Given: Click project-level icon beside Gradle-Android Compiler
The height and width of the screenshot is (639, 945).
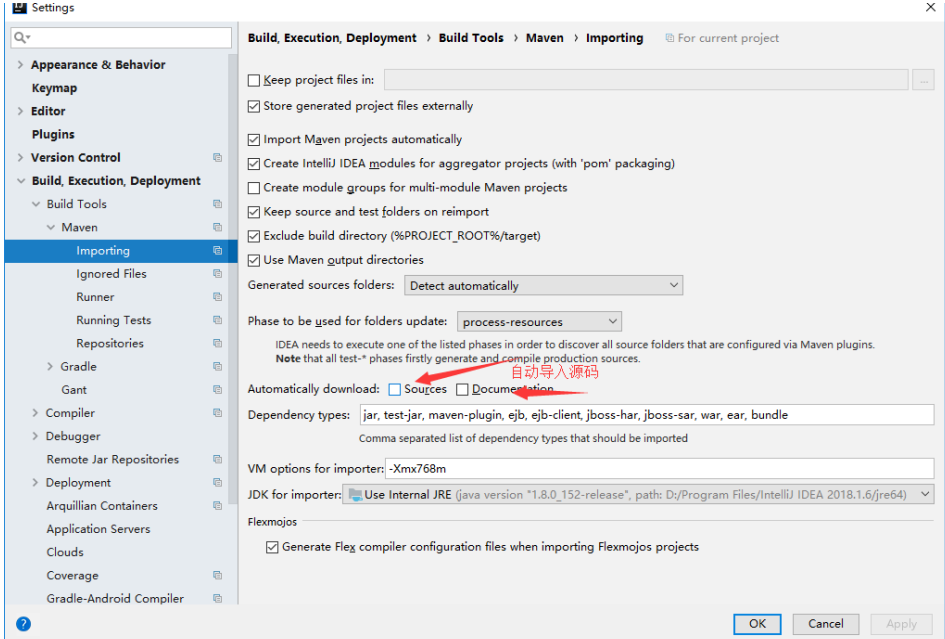Looking at the screenshot, I should coord(218,599).
